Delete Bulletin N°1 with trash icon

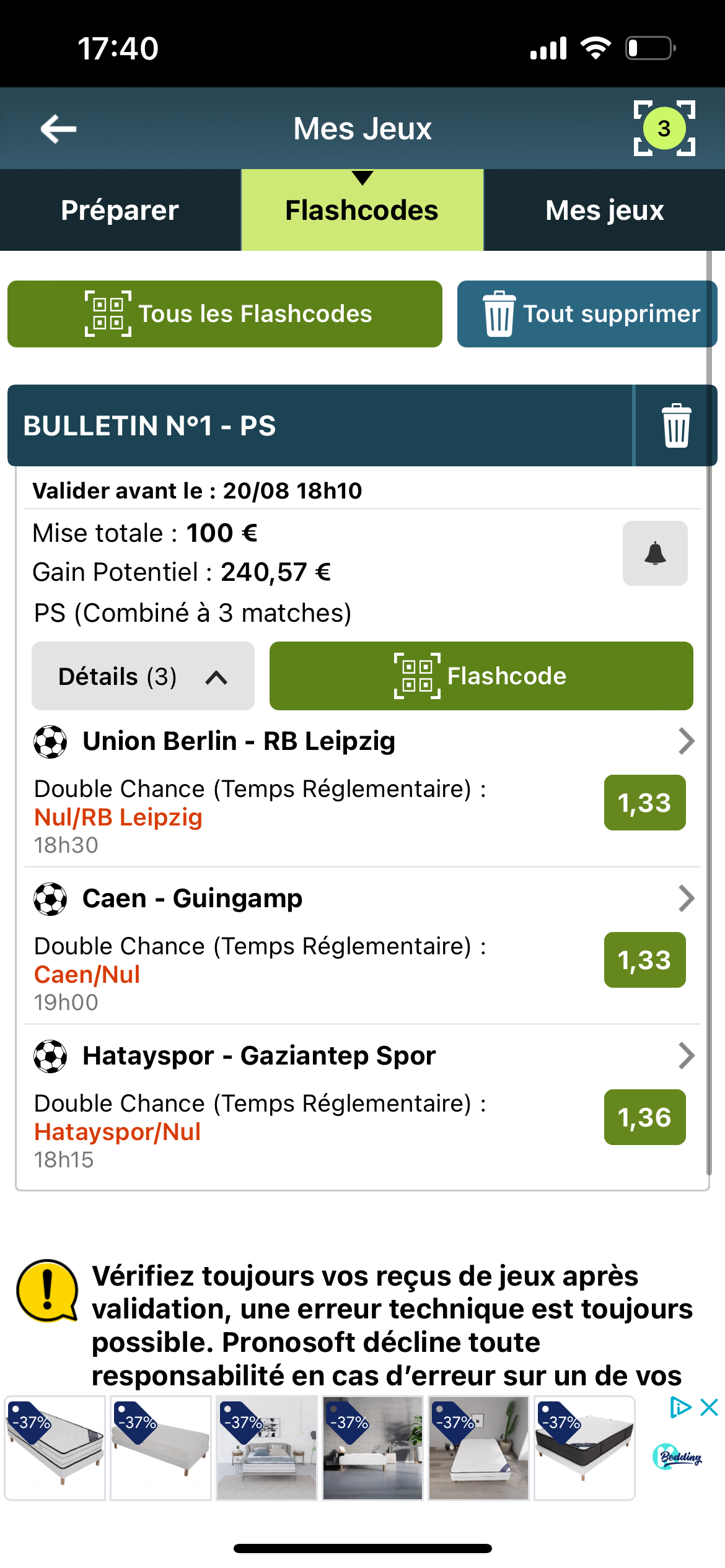pos(676,425)
